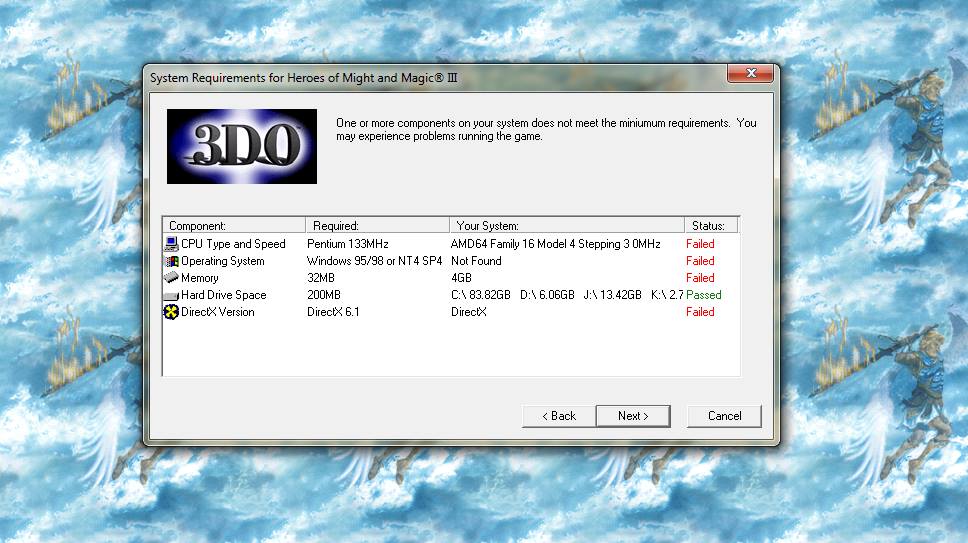The image size is (968, 543).
Task: Go to previous step with Back button
Action: tap(559, 416)
